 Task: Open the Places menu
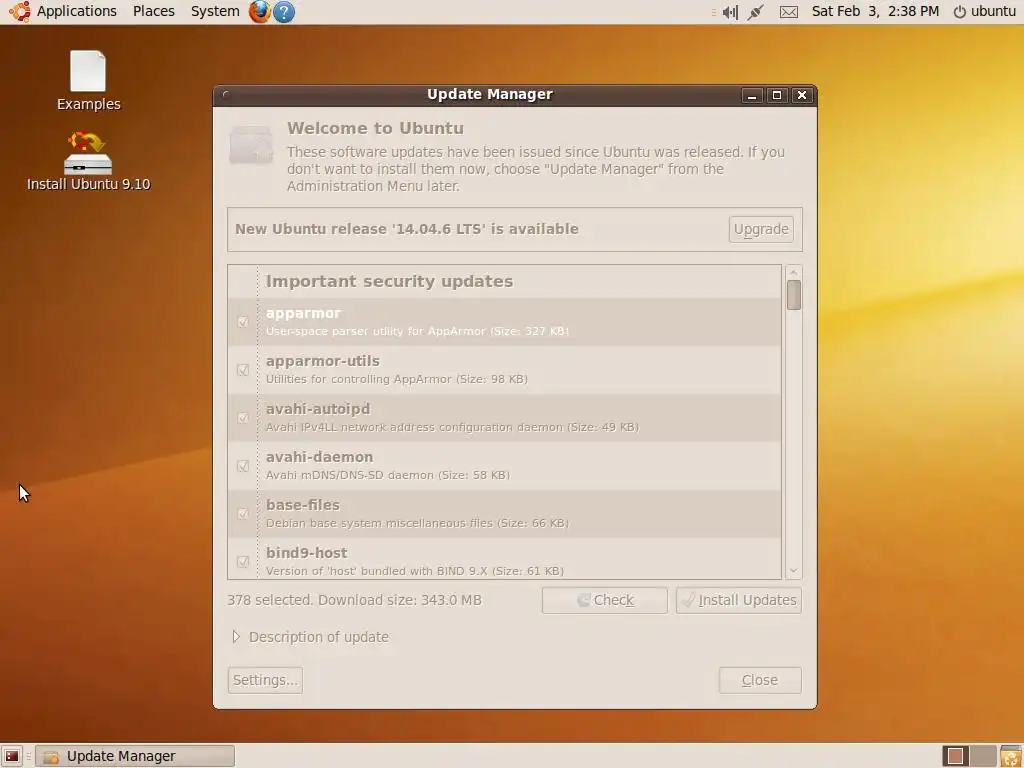(x=153, y=12)
